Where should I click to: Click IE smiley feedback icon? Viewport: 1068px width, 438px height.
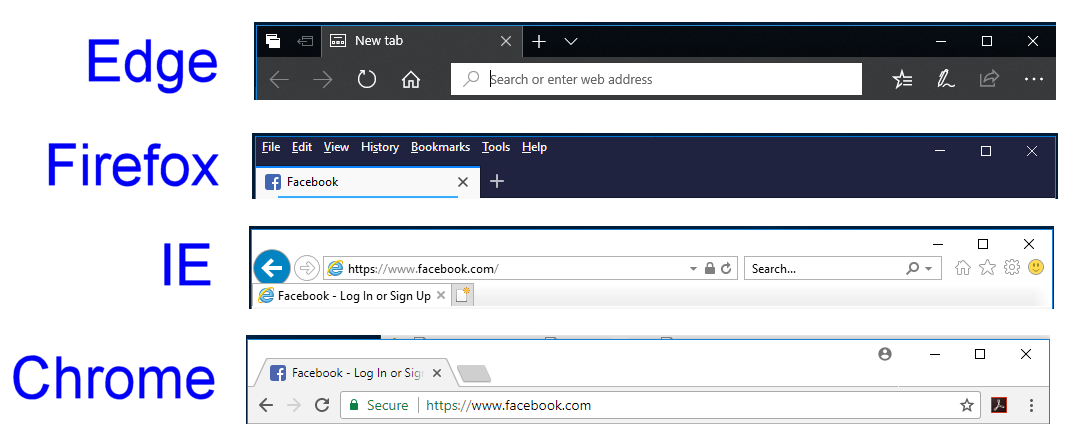click(1036, 267)
